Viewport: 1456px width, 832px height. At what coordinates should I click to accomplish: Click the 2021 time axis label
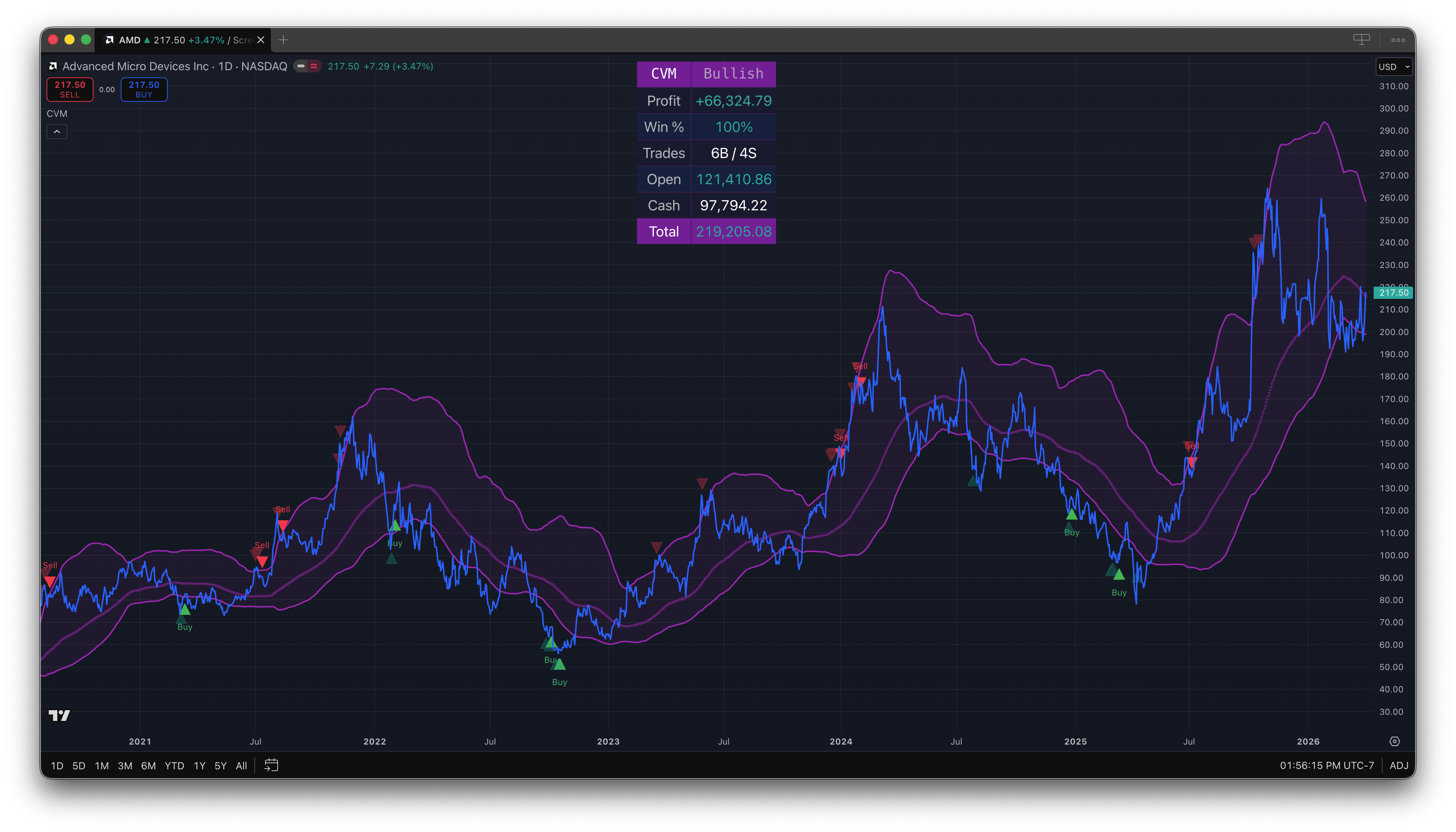[140, 742]
